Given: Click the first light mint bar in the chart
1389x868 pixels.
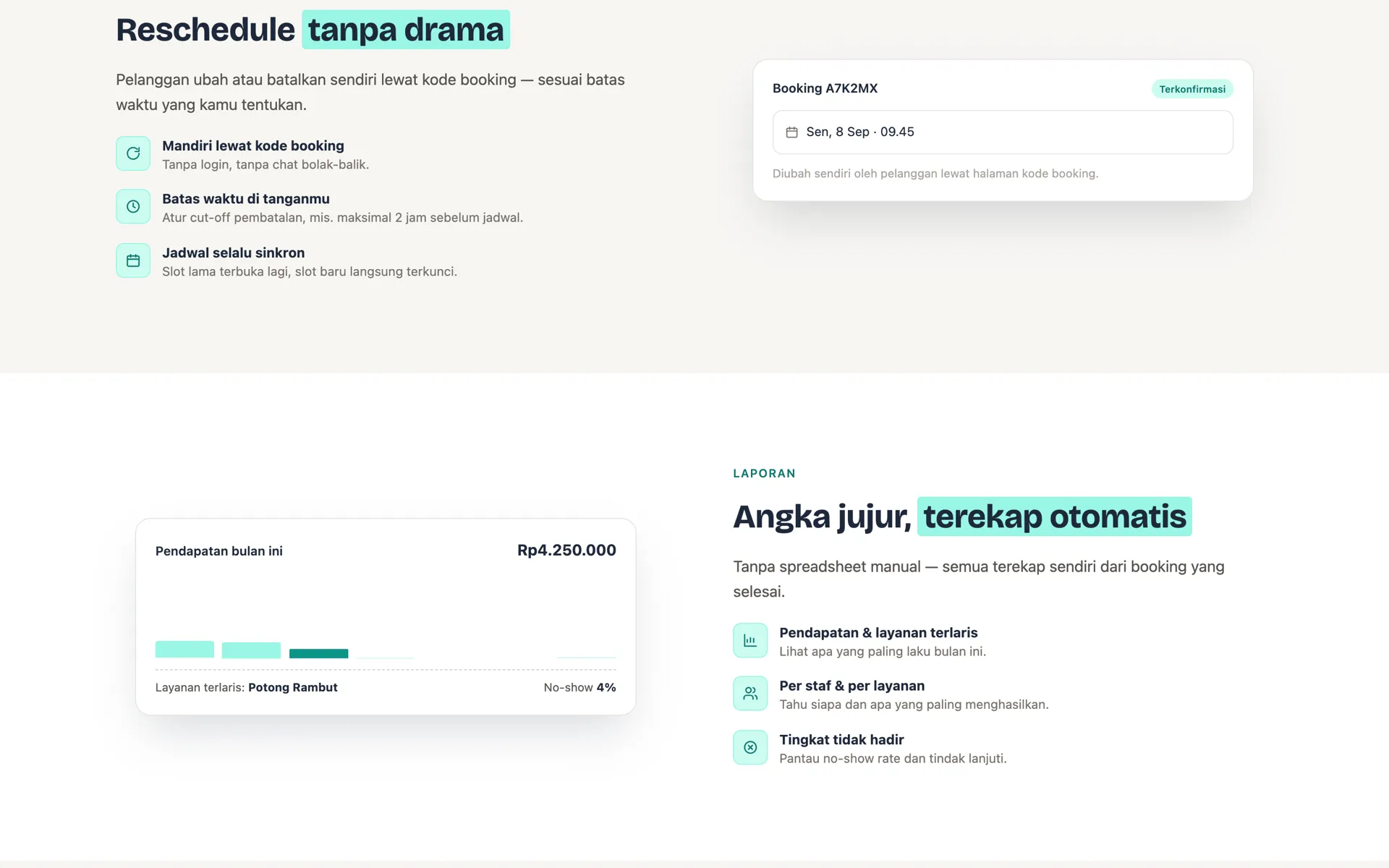Looking at the screenshot, I should coord(184,650).
